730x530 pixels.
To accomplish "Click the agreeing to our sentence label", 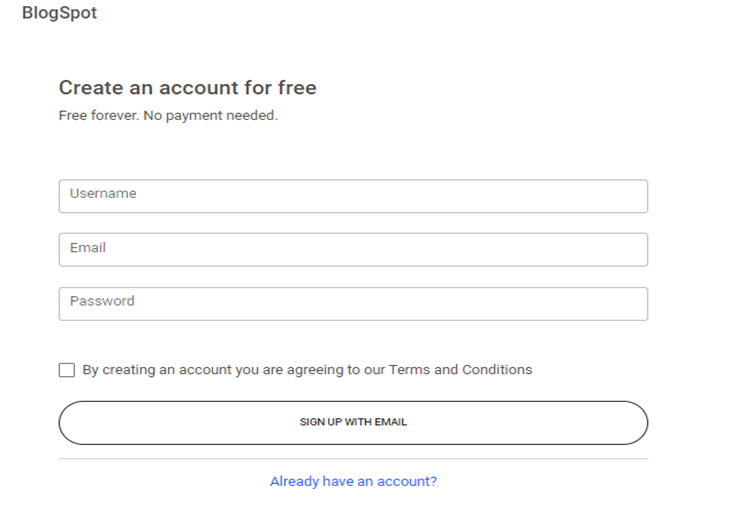I will pyautogui.click(x=336, y=369).
